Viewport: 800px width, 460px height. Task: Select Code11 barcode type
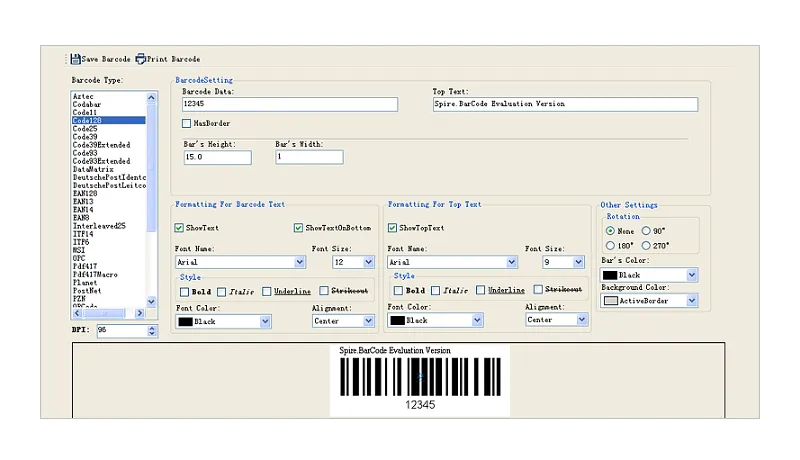click(109, 112)
